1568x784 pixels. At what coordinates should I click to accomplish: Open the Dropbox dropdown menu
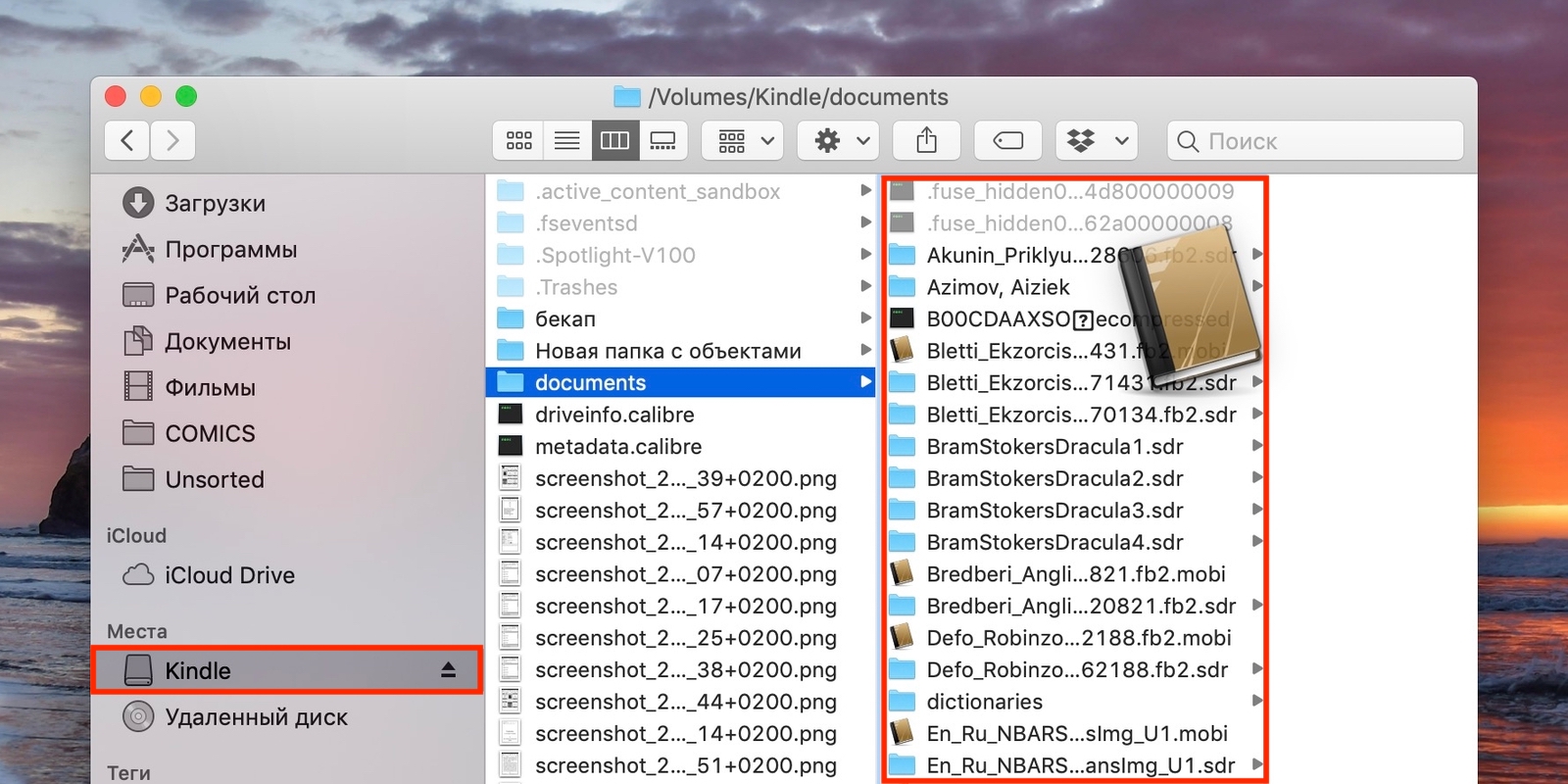pos(1097,141)
